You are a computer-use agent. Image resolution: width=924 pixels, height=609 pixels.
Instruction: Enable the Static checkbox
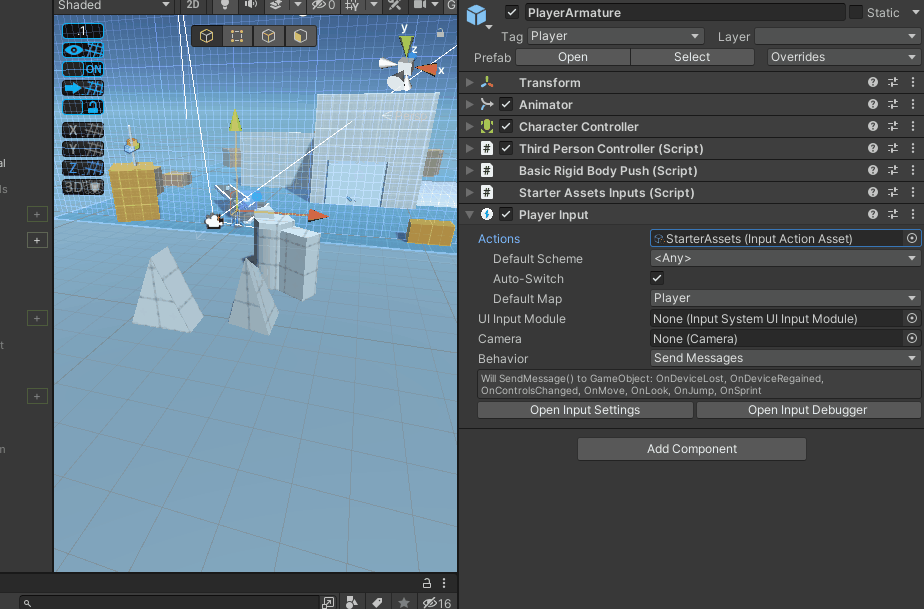tap(856, 13)
